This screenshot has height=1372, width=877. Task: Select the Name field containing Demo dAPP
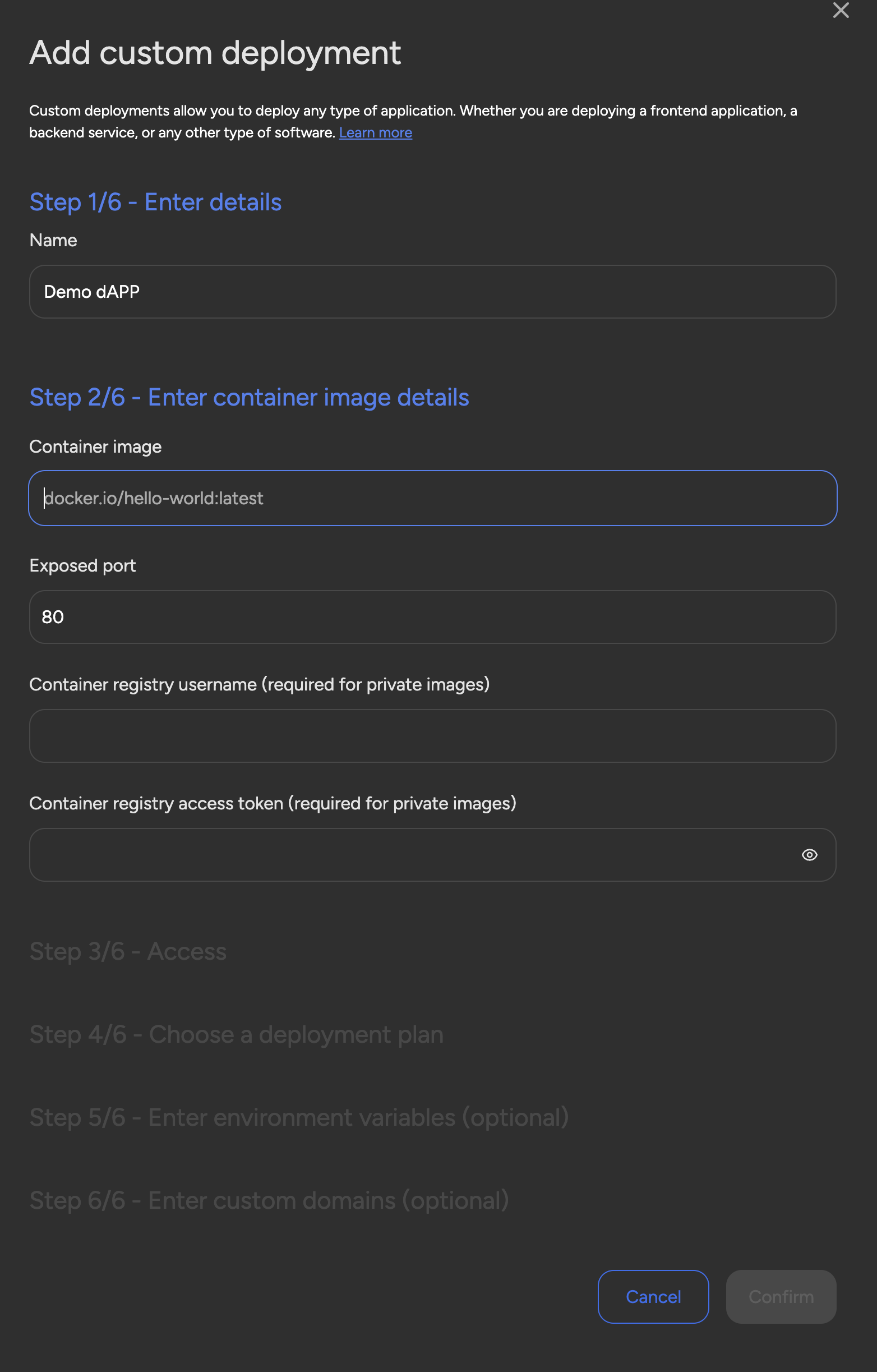pyautogui.click(x=433, y=292)
